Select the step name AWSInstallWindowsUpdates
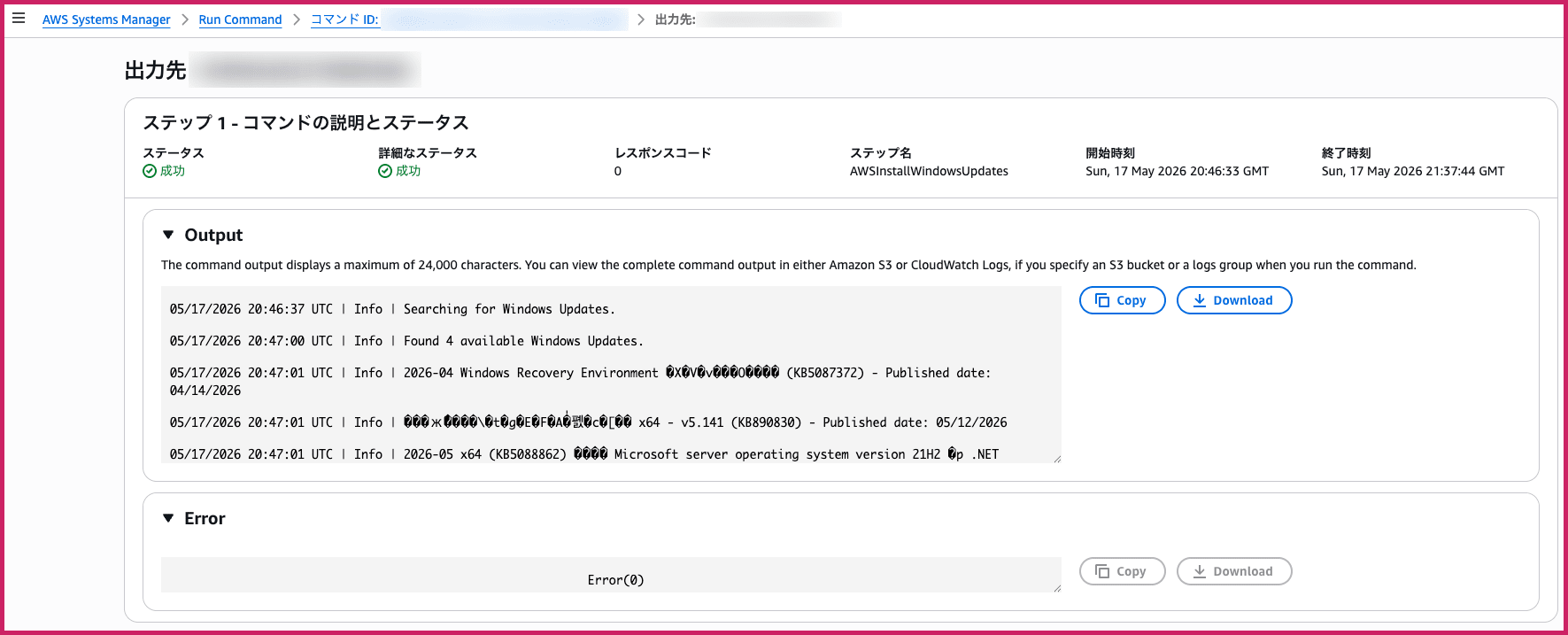 coord(929,171)
